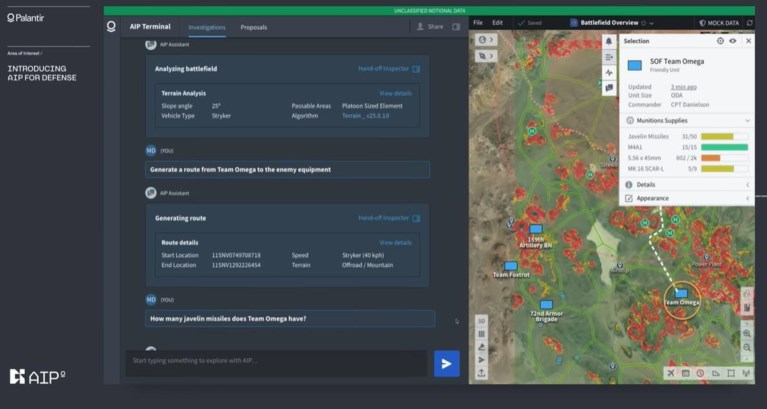Viewport: 767px width, 409px height.
Task: Open the Battlefield Overview title dropdown arrow
Action: pyautogui.click(x=652, y=23)
